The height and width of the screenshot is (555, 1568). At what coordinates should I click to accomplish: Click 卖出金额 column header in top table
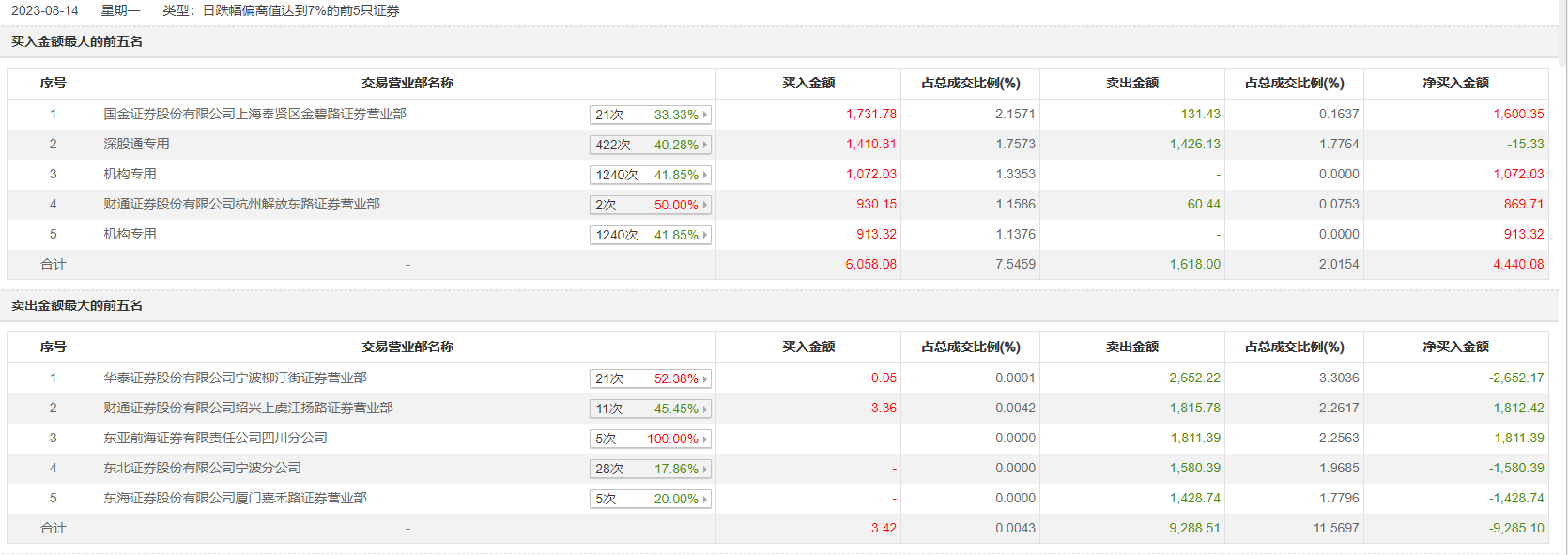point(1132,83)
